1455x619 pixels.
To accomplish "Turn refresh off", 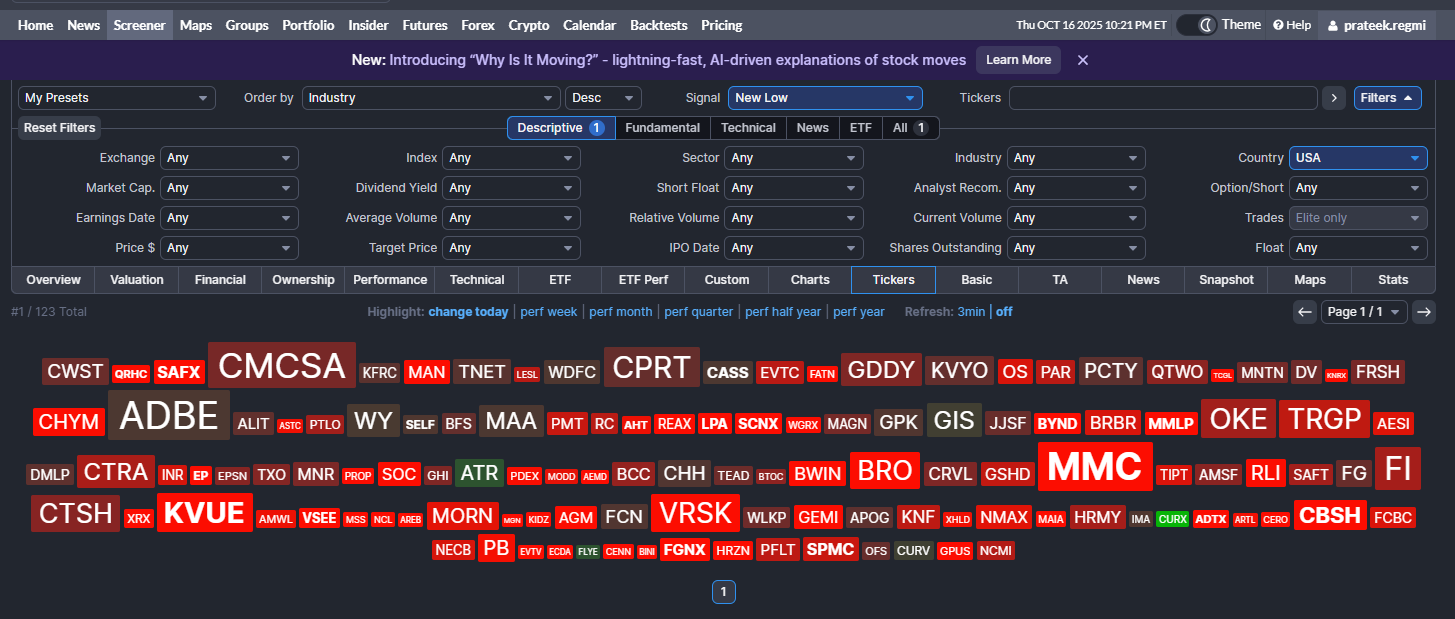I will coord(1004,312).
